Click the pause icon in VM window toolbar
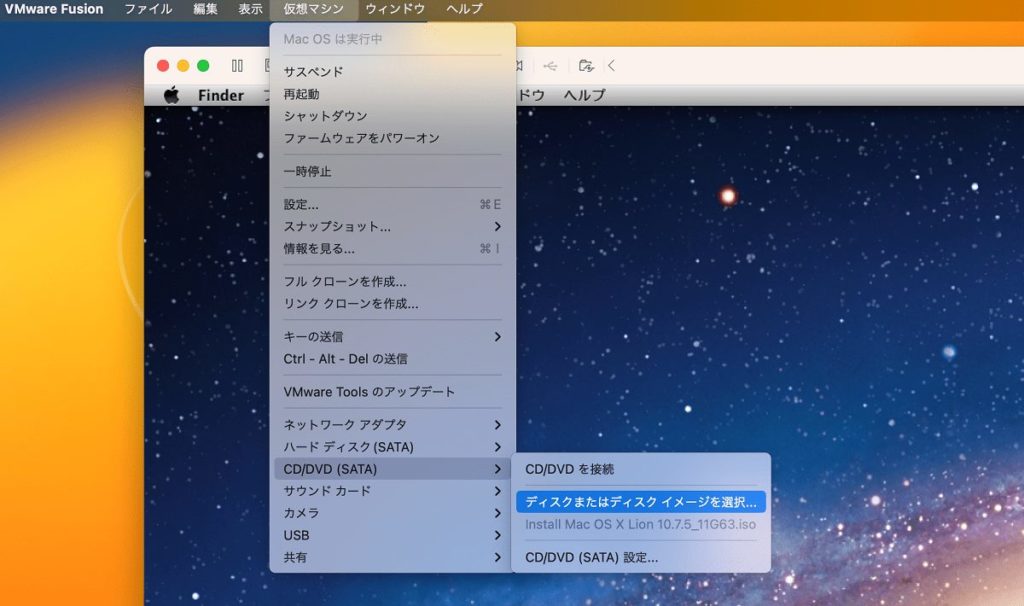This screenshot has width=1024, height=606. [x=237, y=65]
